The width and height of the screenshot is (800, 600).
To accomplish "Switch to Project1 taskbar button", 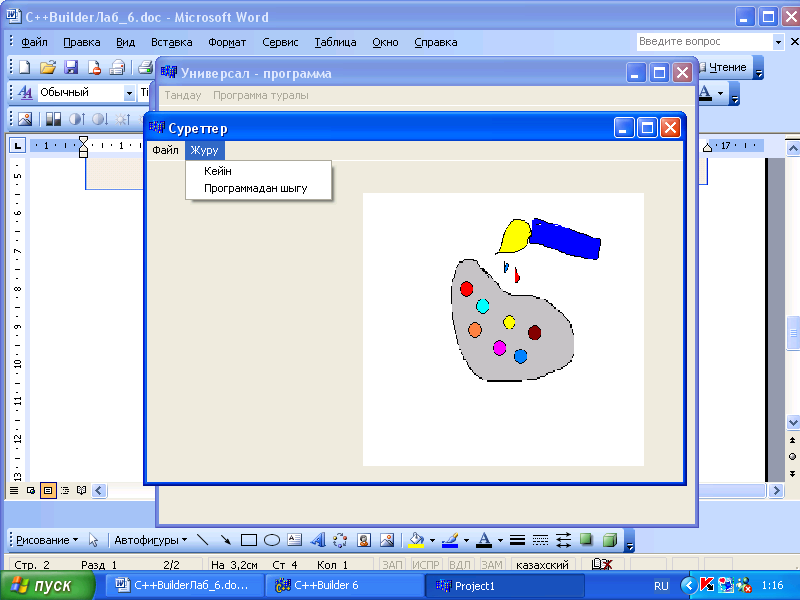I will click(505, 585).
